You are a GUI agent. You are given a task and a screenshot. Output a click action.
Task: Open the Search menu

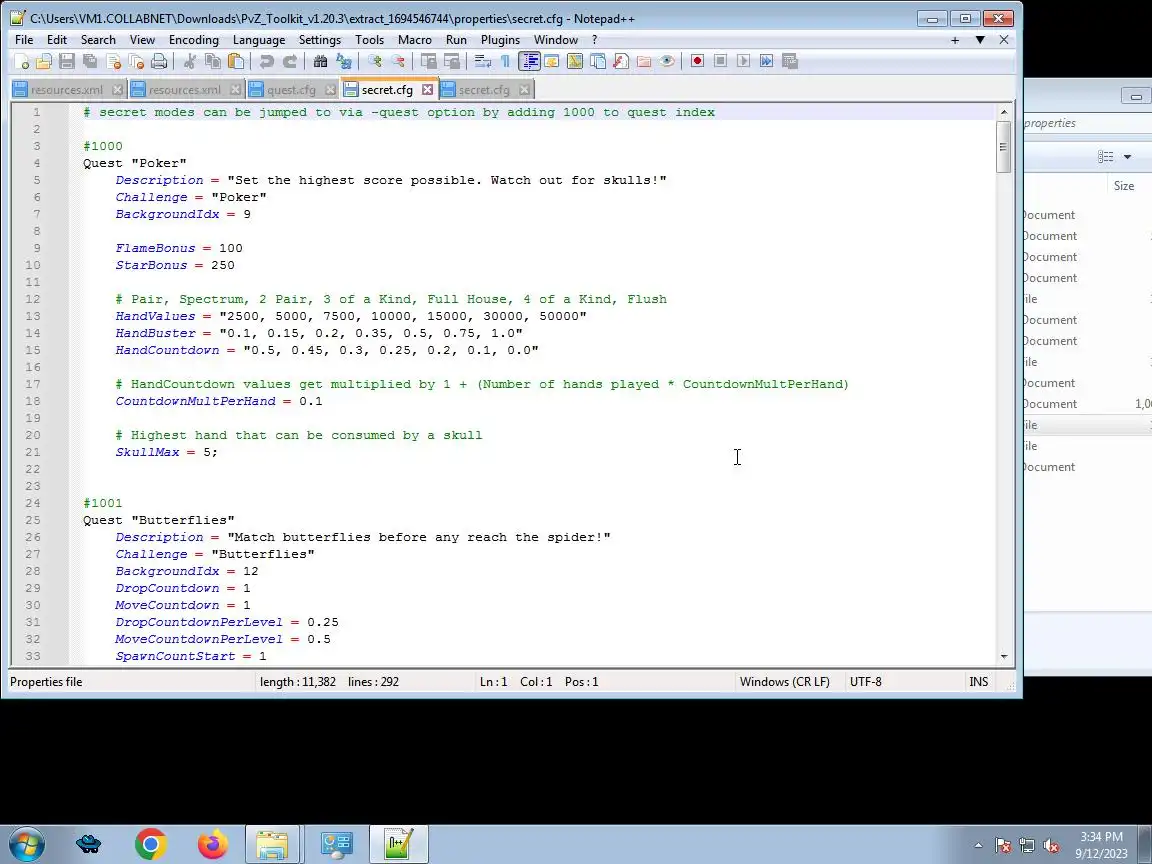tap(98, 40)
